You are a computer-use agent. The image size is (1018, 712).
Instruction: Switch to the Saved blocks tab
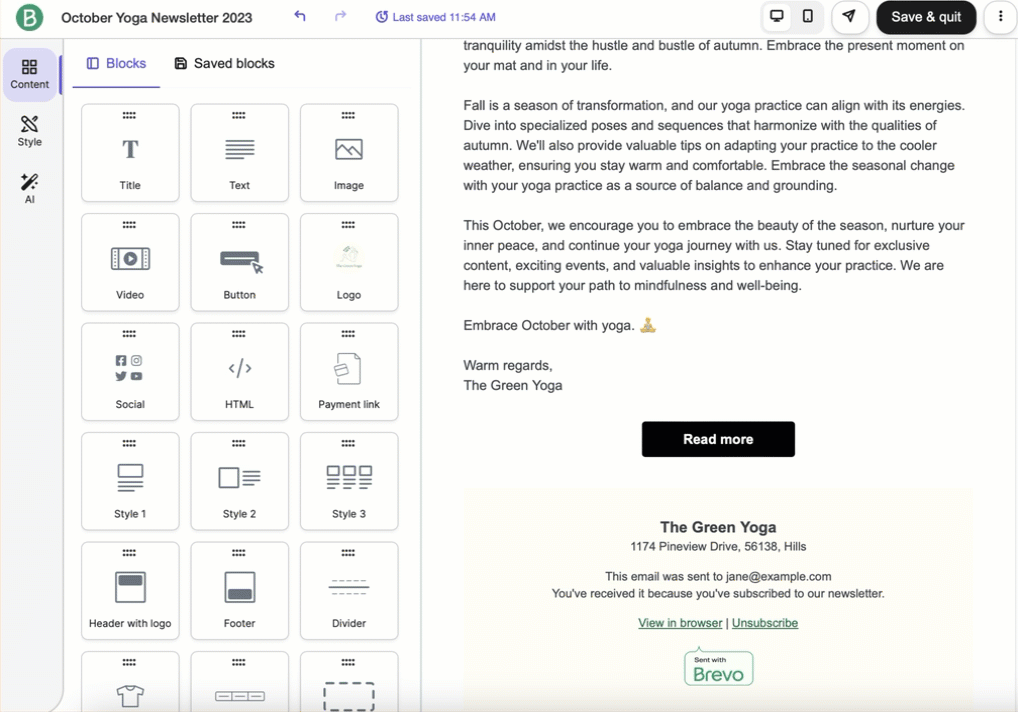click(224, 63)
